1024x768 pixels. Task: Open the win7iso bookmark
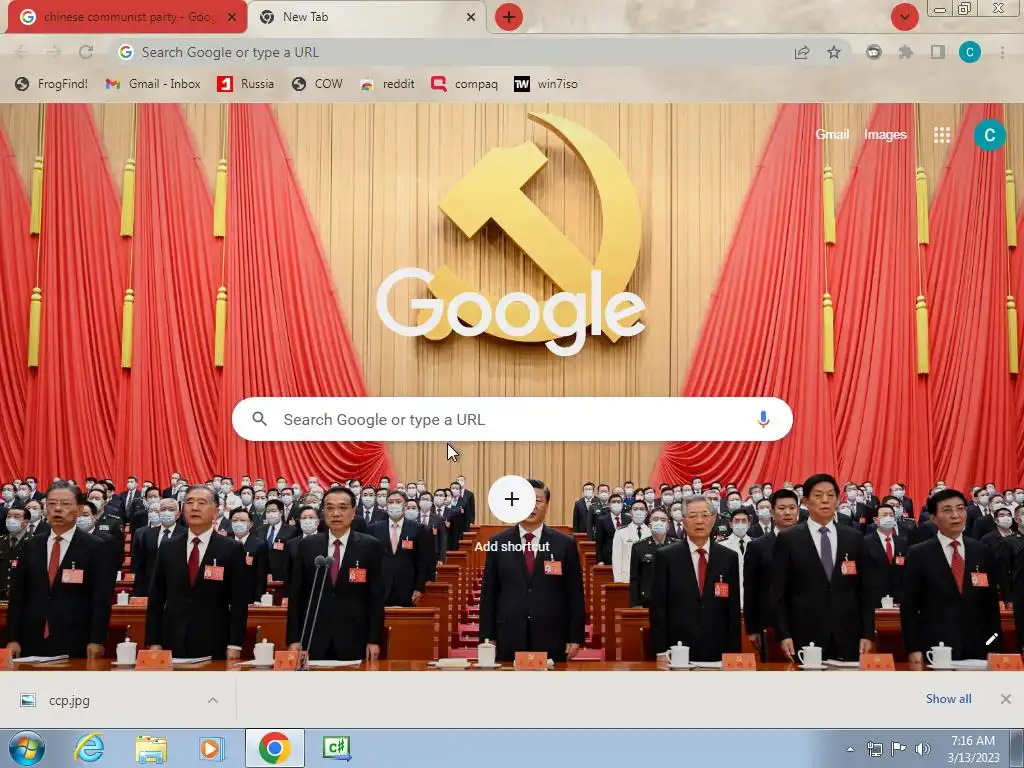(546, 84)
